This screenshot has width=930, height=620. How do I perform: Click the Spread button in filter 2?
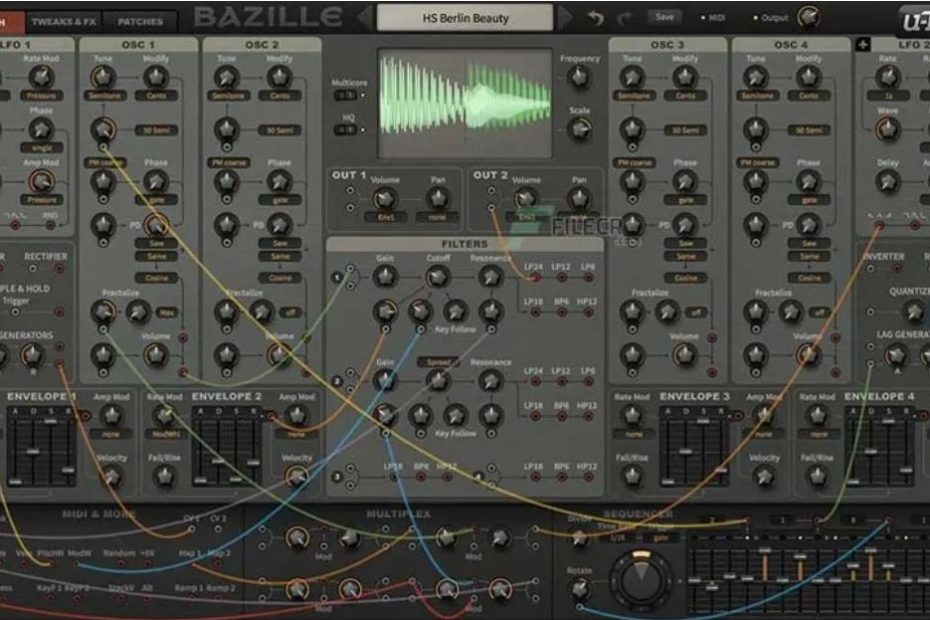437,362
